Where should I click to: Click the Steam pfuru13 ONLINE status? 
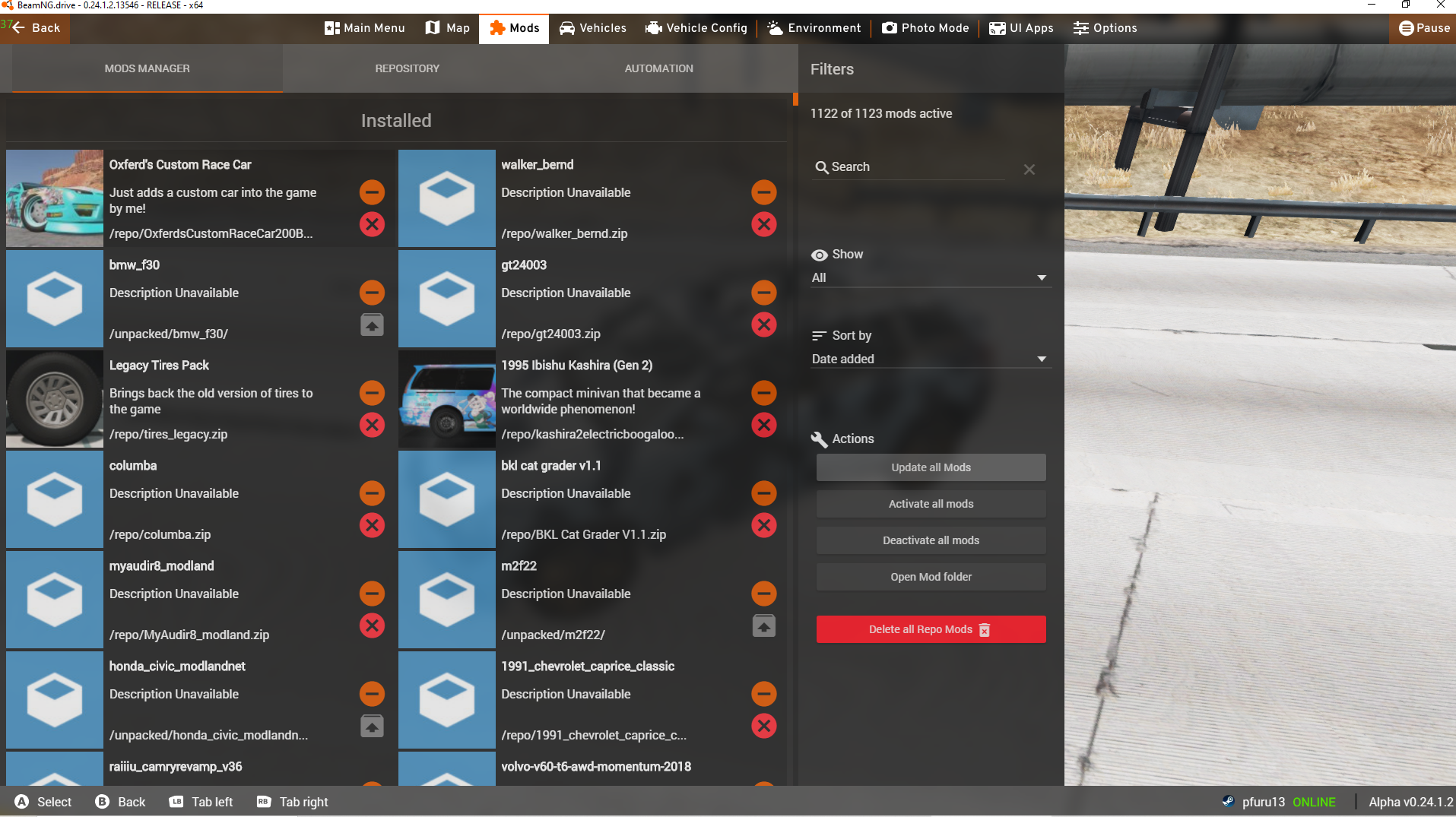click(1278, 802)
